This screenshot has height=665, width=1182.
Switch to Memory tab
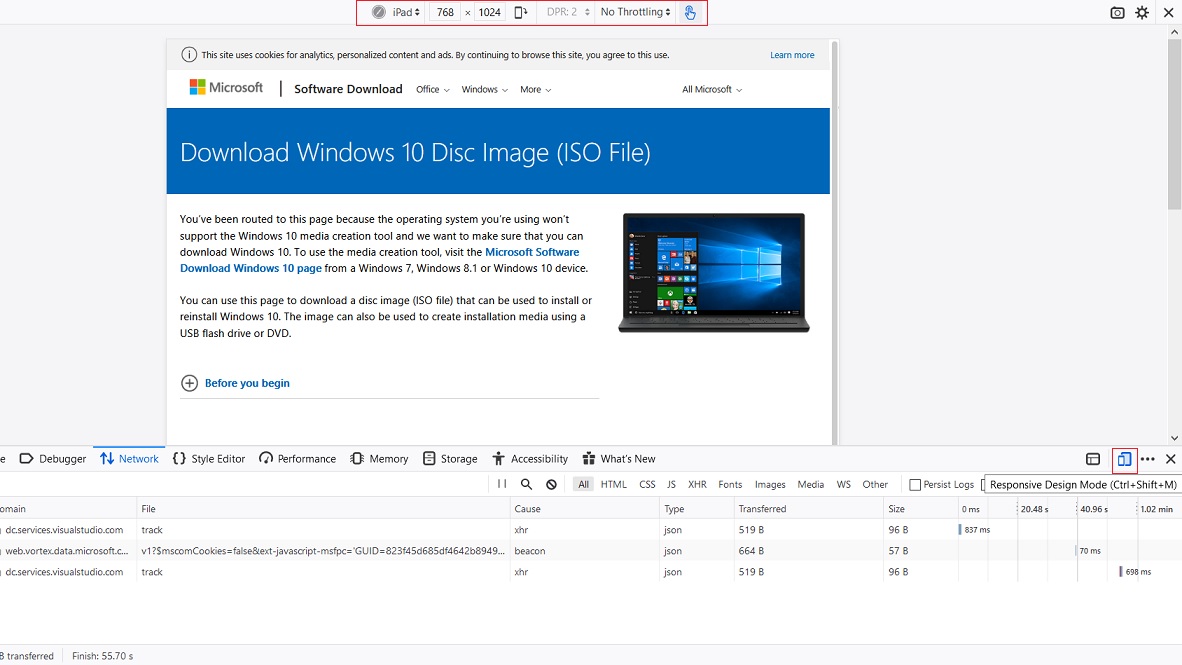379,458
